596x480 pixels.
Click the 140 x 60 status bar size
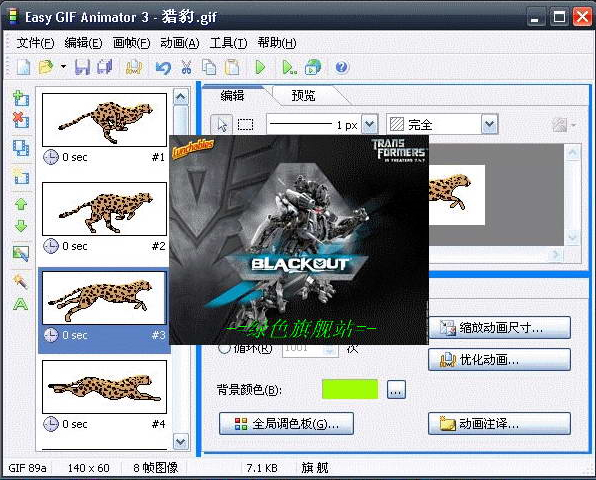tap(89, 468)
